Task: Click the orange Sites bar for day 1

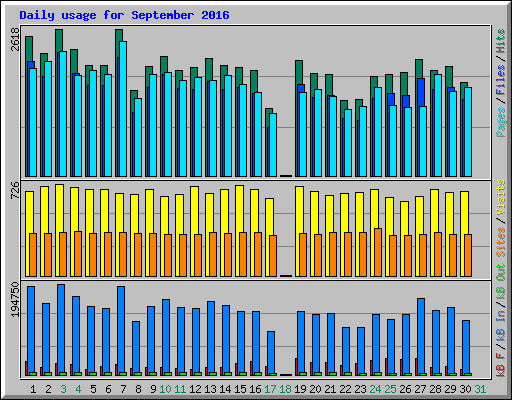Action: coord(33,255)
